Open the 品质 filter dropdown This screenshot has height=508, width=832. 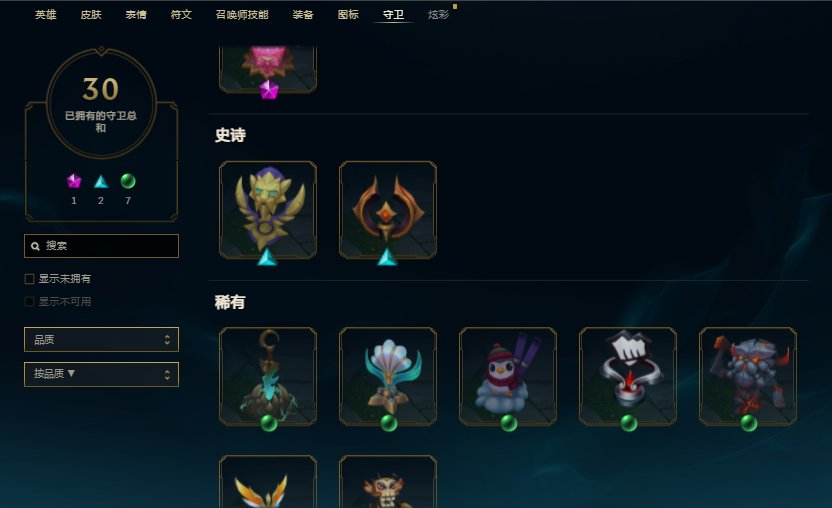[x=101, y=340]
